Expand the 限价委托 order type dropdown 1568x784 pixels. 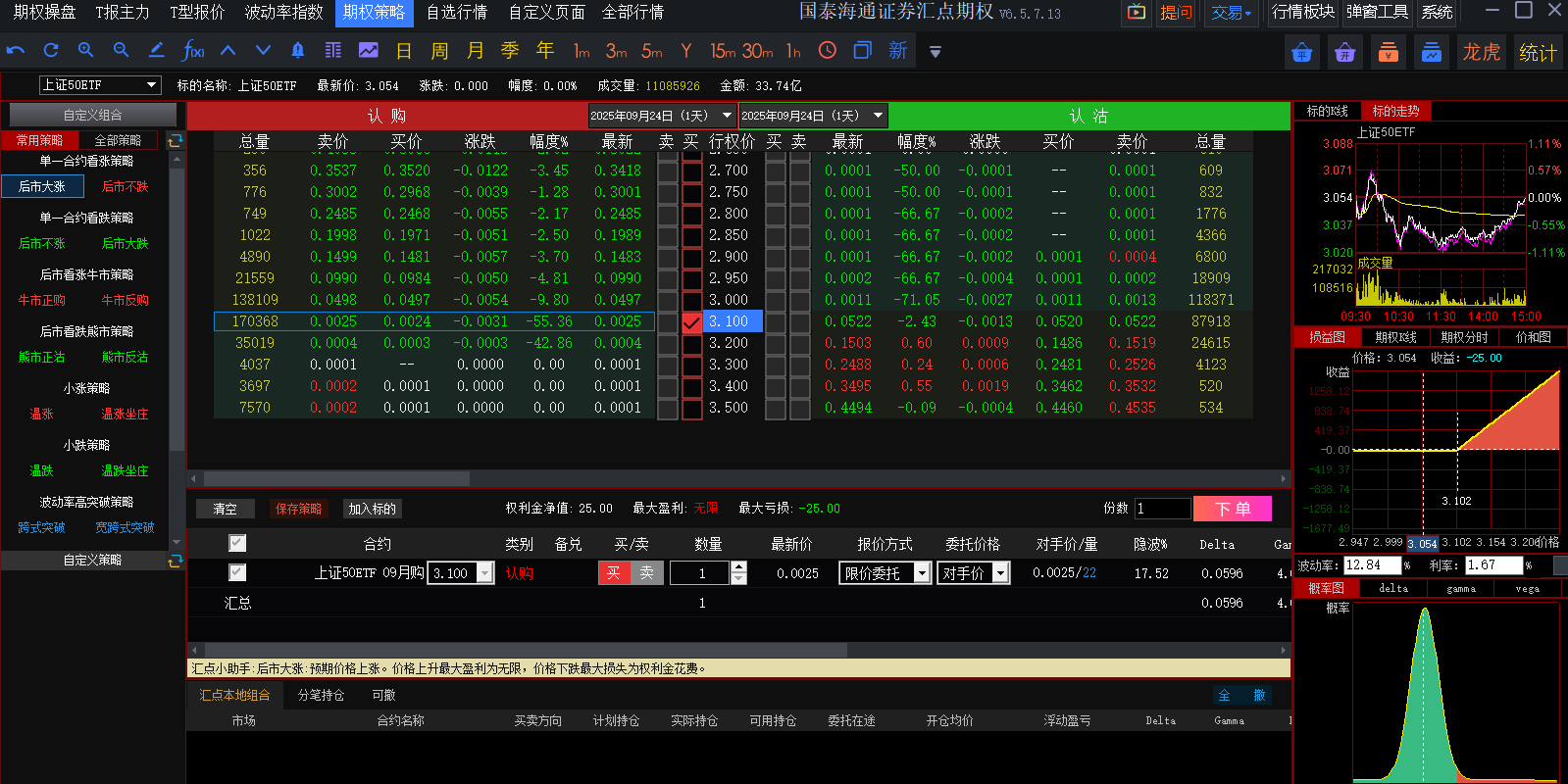coord(885,573)
